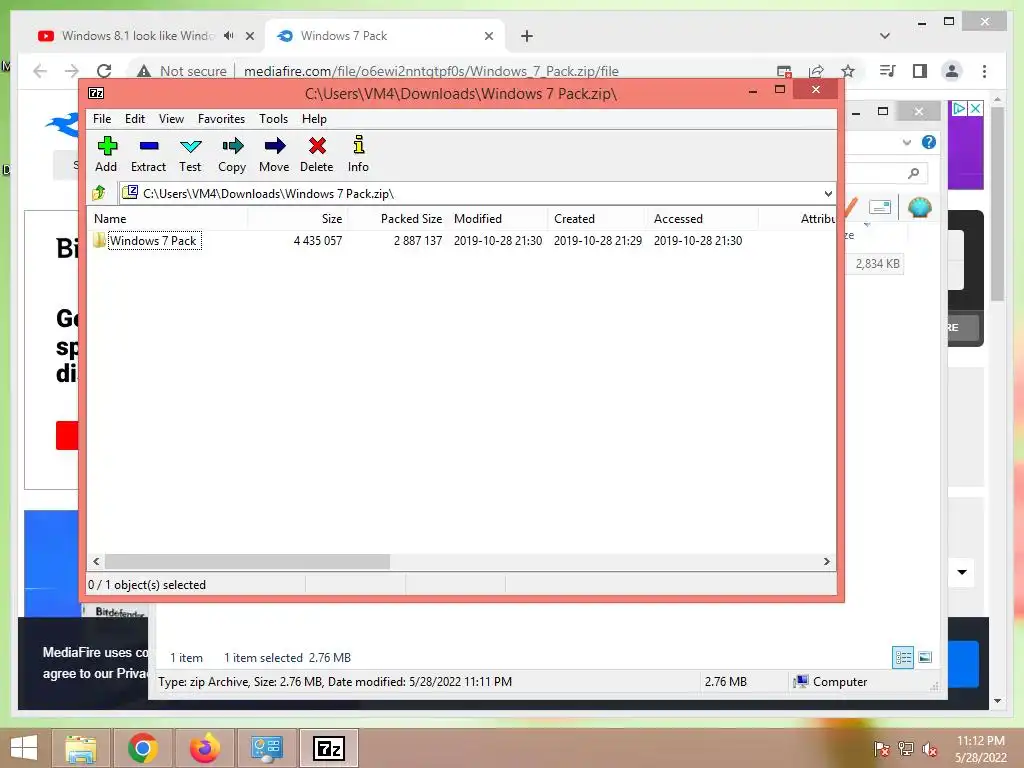The image size is (1024, 768).
Task: Open the Edit menu
Action: coord(135,119)
